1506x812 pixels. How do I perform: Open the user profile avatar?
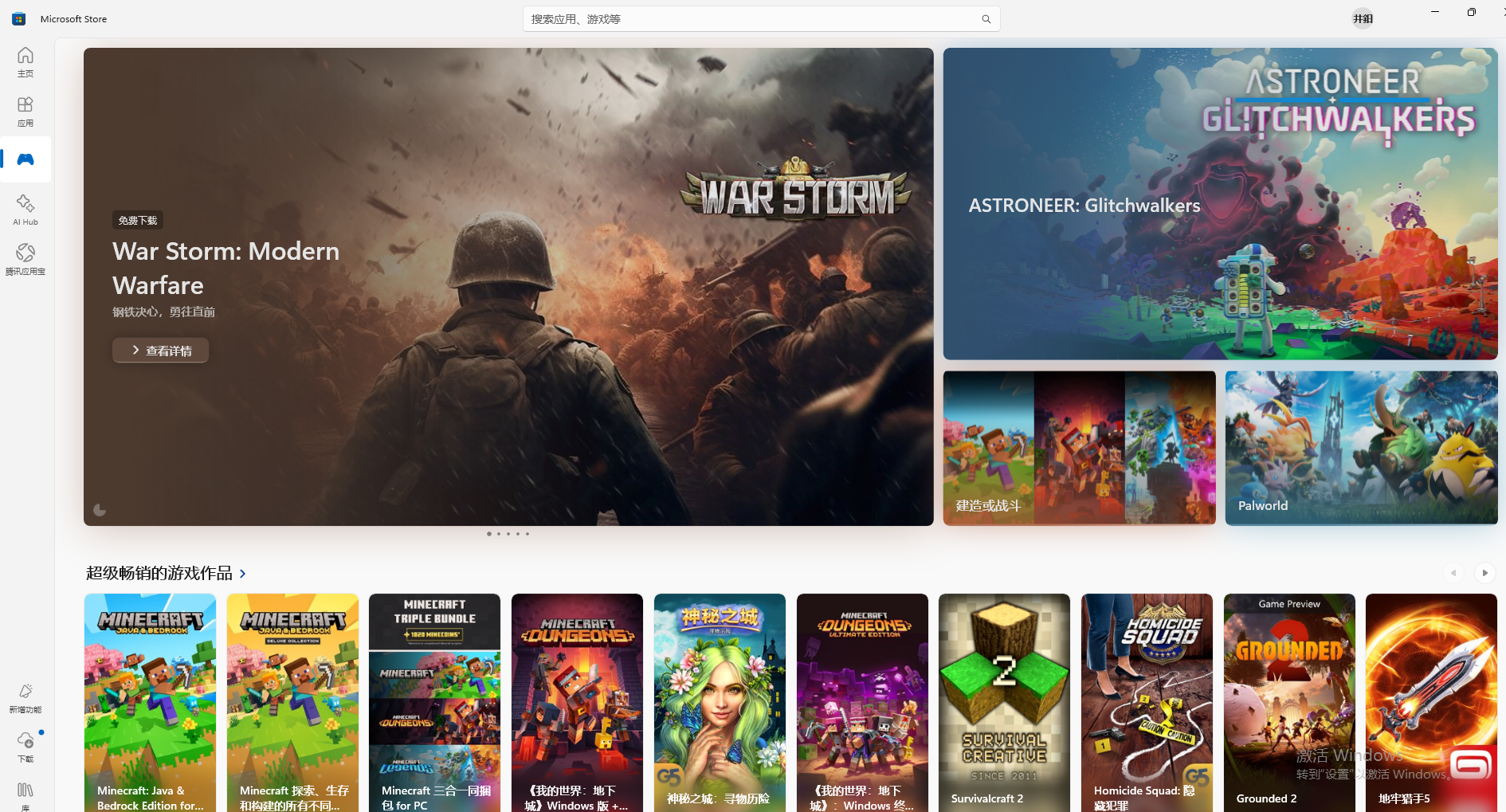pyautogui.click(x=1363, y=18)
